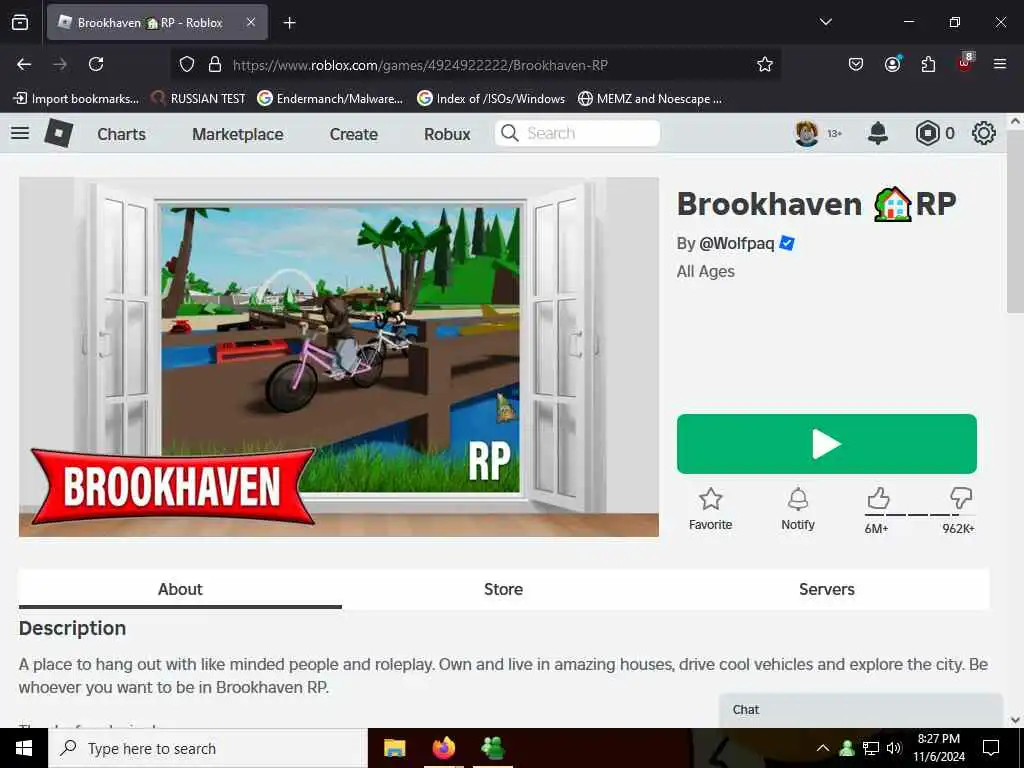Open the Pocket save icon
This screenshot has width=1024, height=768.
click(856, 64)
